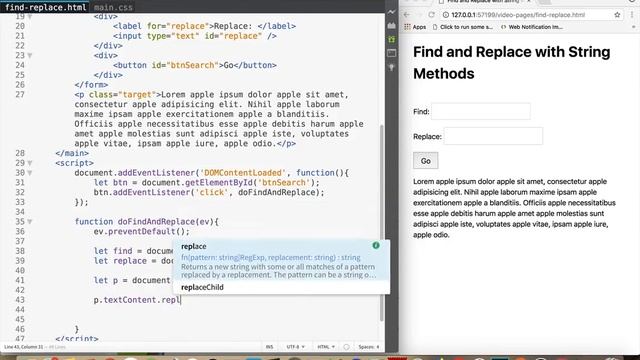Click the linting status circle in the status bar
The image size is (640, 360).
coord(346,347)
